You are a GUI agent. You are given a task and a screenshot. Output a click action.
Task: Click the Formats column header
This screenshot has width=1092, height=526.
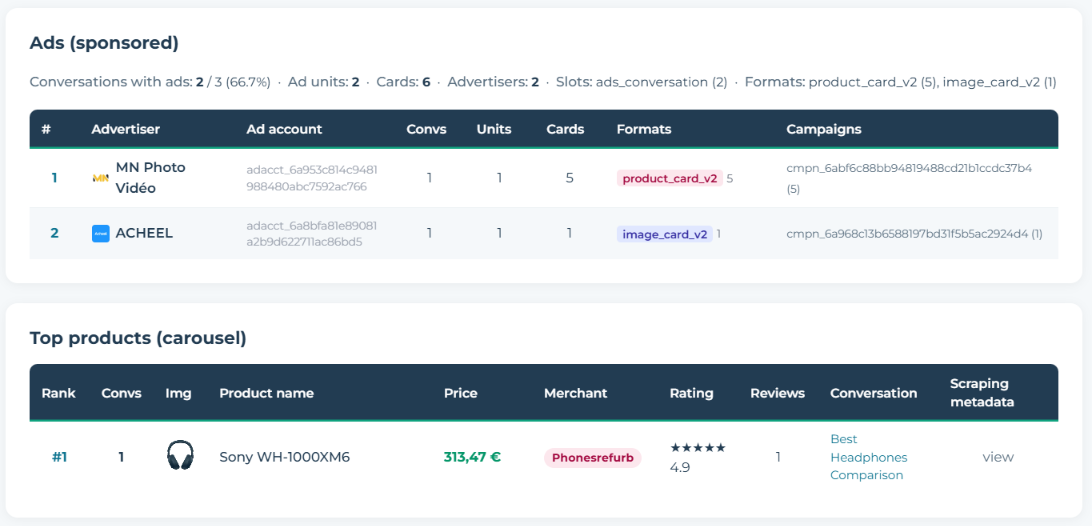click(x=644, y=129)
